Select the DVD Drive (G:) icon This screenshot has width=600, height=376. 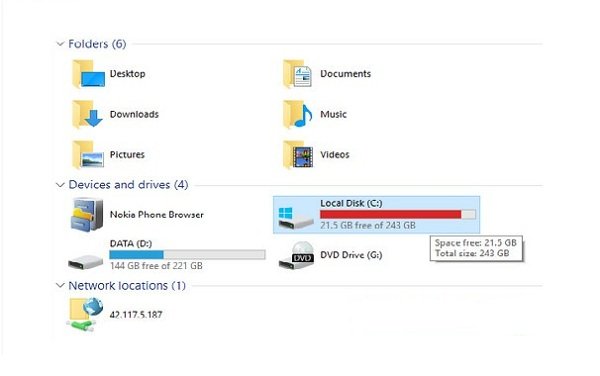(296, 255)
